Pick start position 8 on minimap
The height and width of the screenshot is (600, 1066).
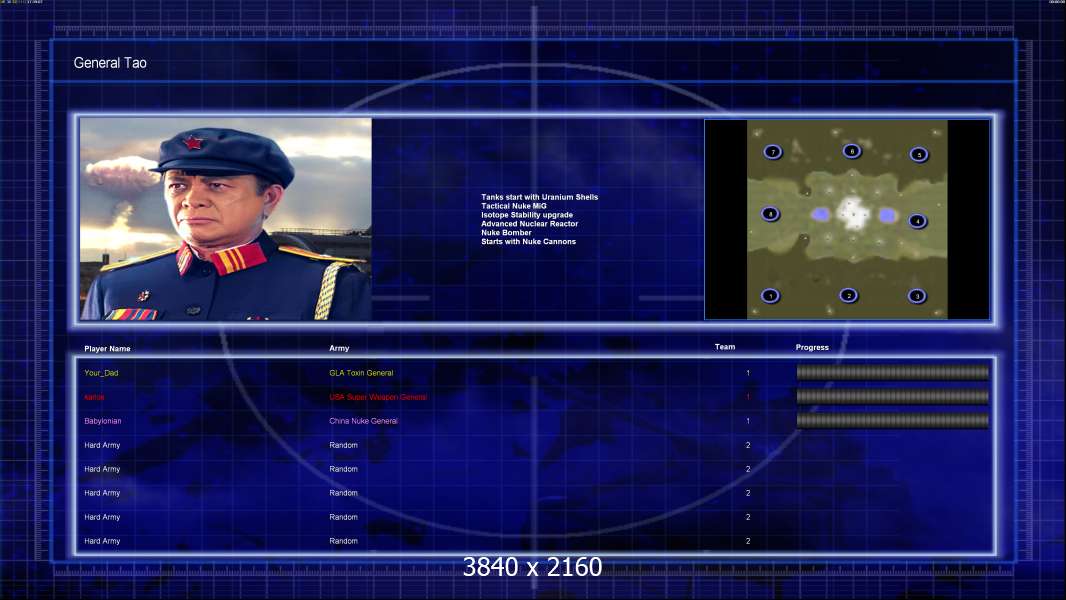click(770, 214)
